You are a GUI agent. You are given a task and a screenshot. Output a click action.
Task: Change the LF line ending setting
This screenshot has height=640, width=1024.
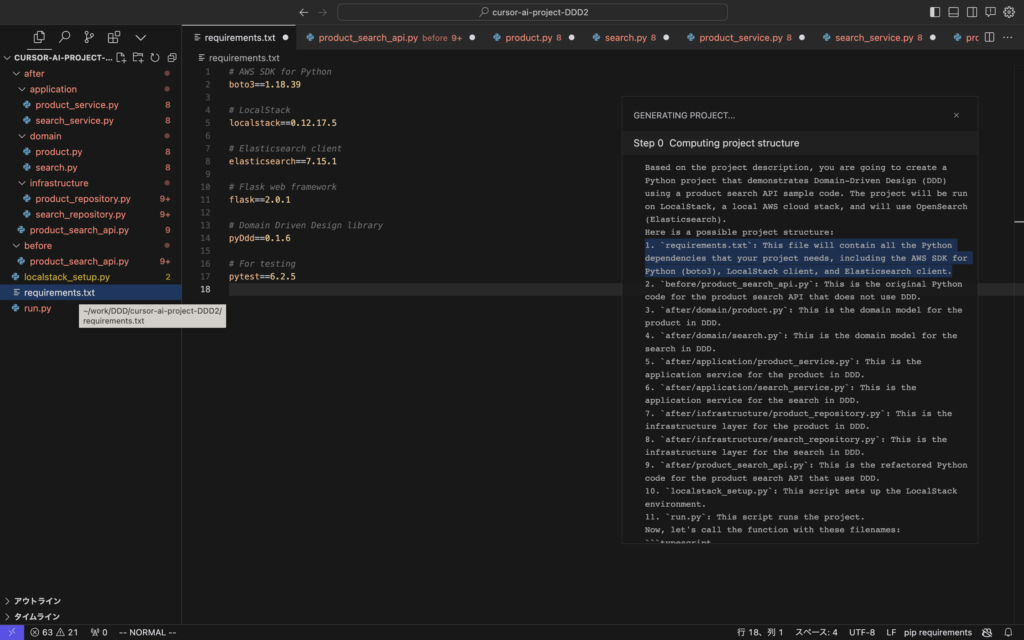[x=891, y=632]
